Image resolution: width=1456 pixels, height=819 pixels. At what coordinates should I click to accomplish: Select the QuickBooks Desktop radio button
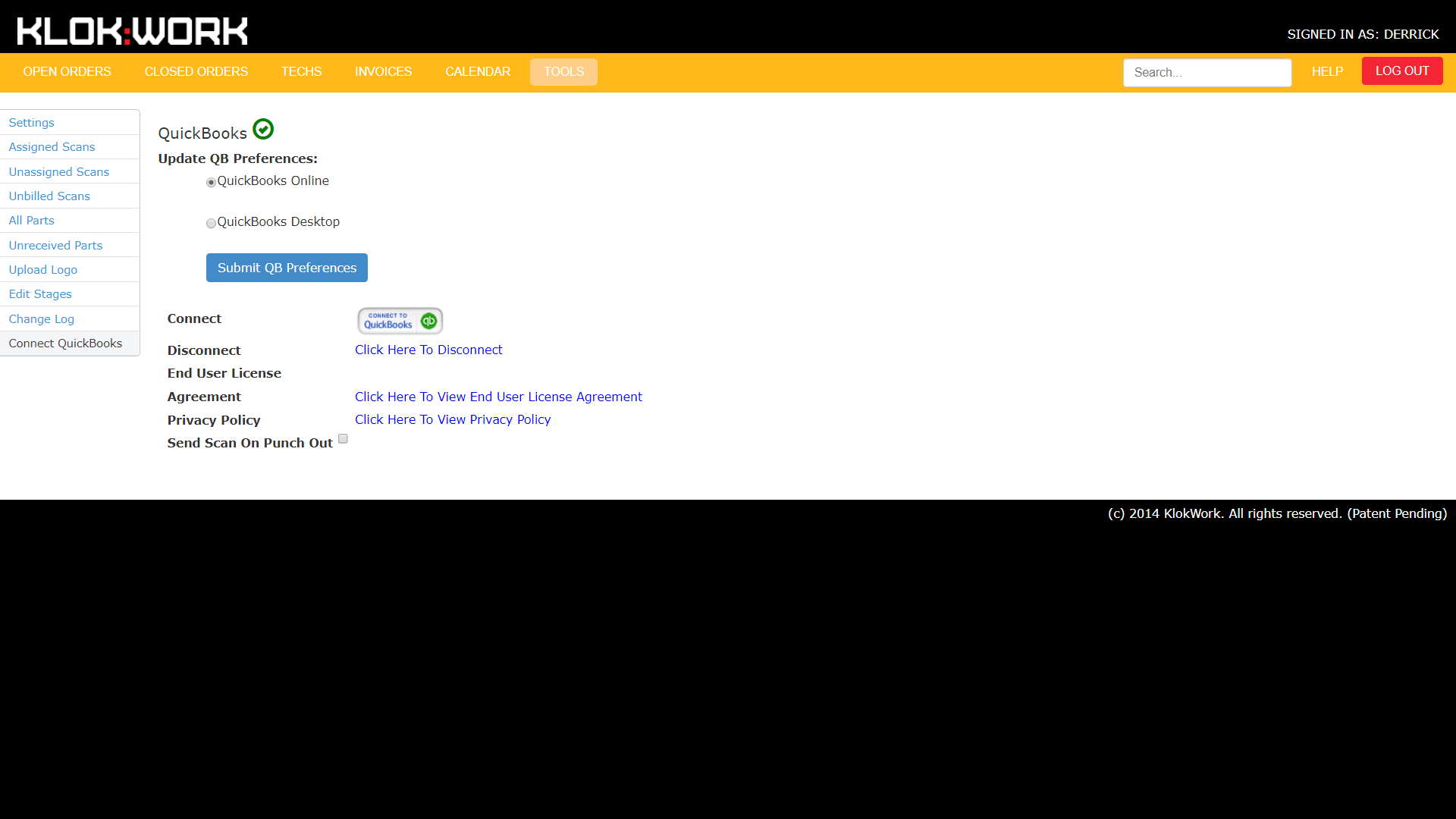(x=211, y=223)
